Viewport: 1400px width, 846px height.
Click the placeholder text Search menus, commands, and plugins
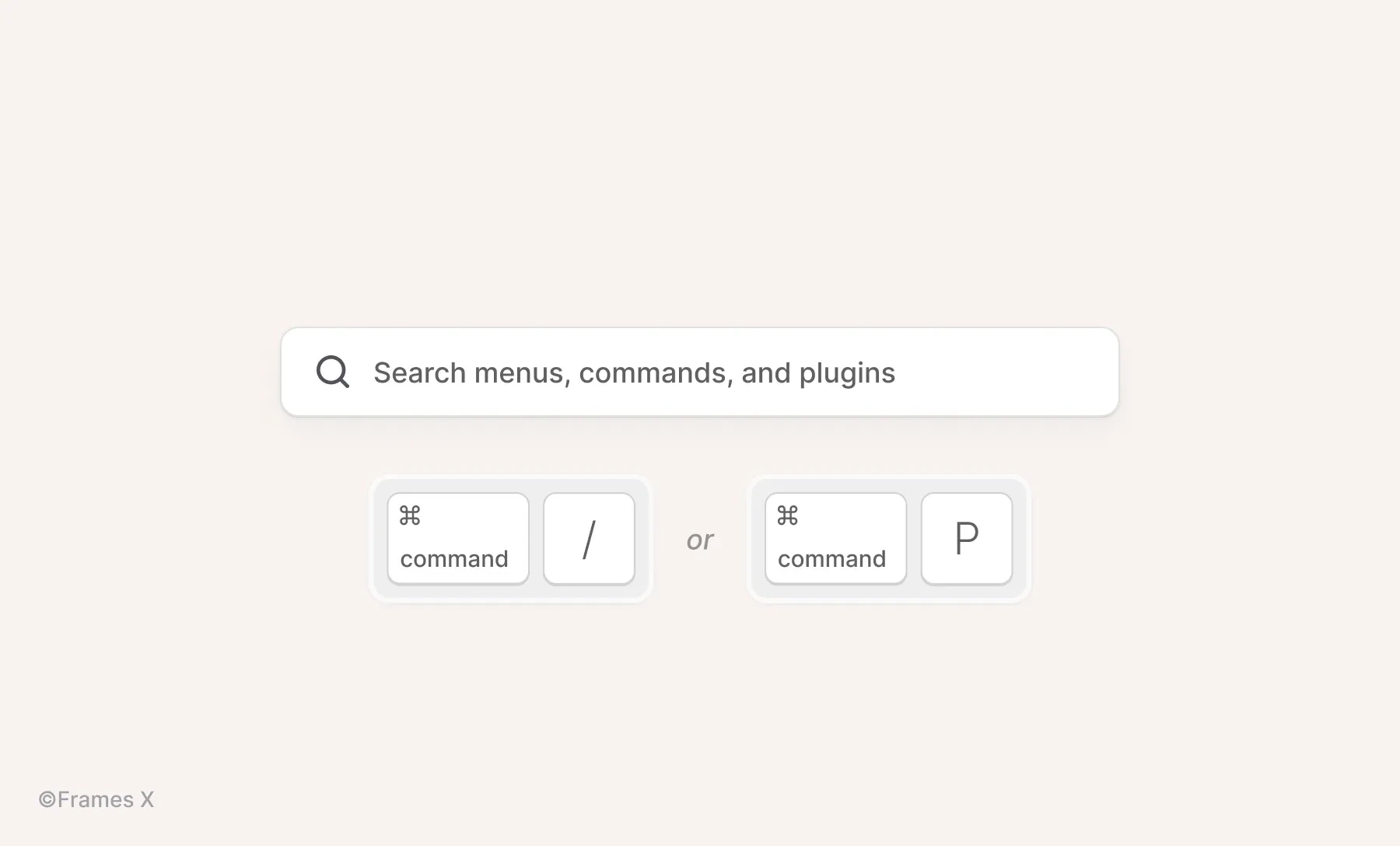point(634,372)
